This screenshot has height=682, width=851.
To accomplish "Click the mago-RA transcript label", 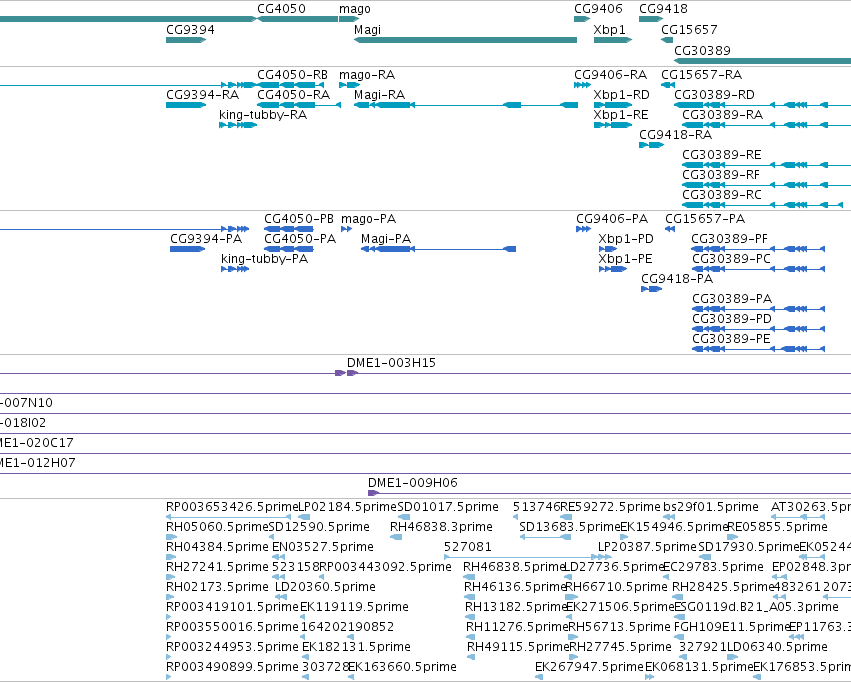I will (x=367, y=74).
